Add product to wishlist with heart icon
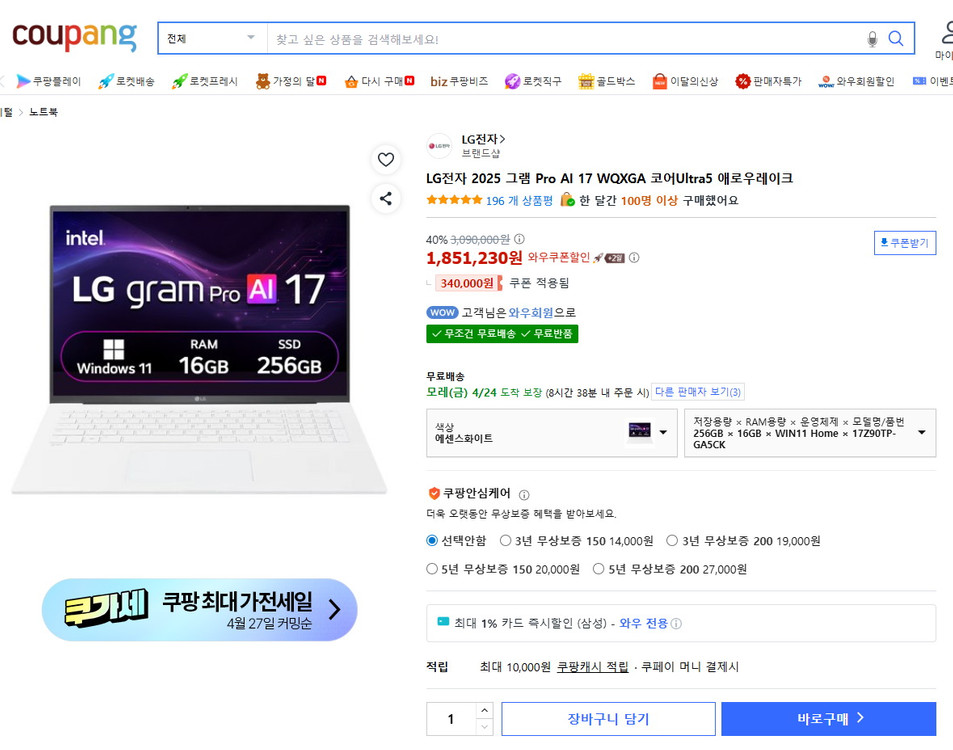 386,160
